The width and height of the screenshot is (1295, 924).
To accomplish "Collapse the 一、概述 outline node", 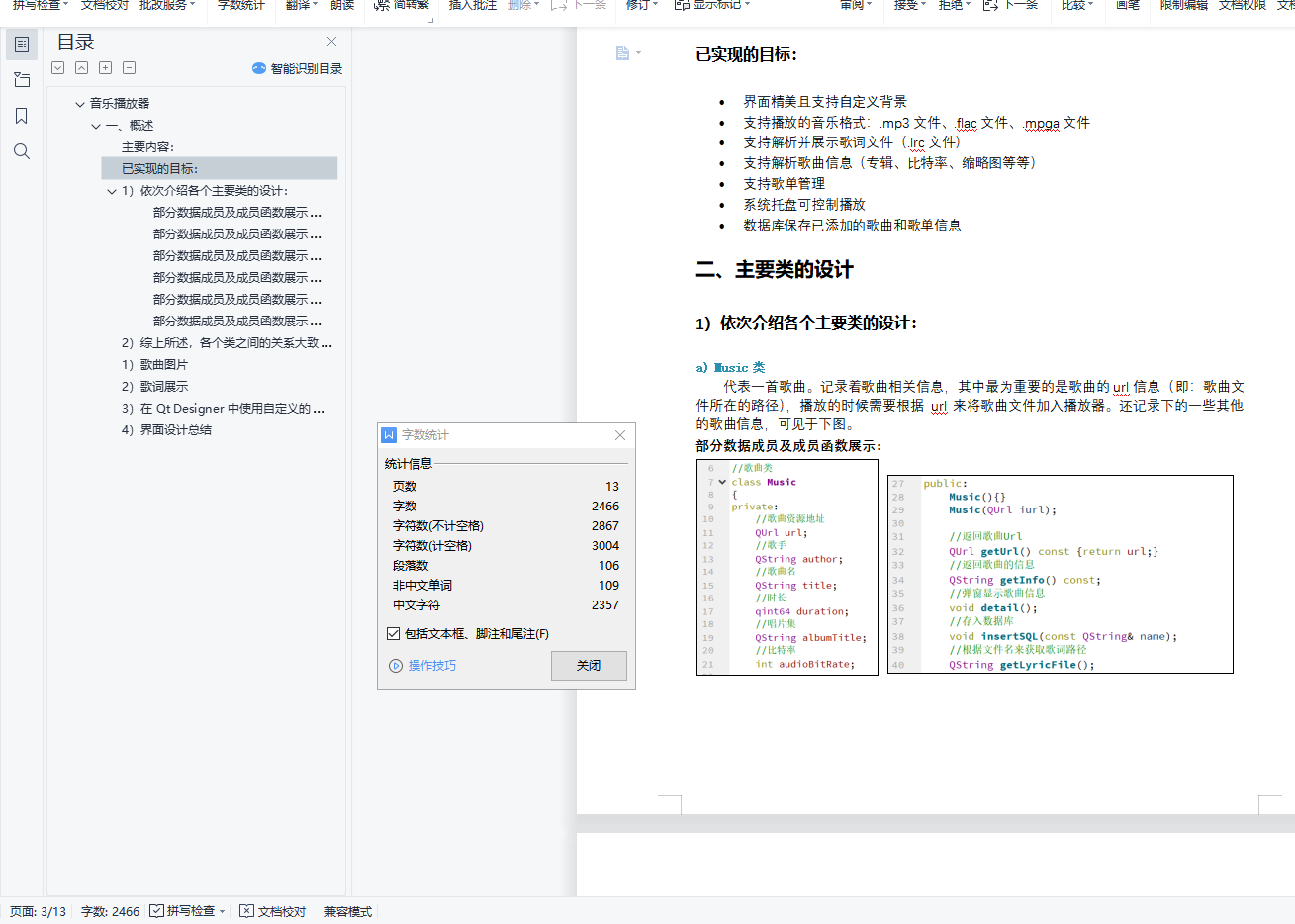I will pyautogui.click(x=96, y=126).
